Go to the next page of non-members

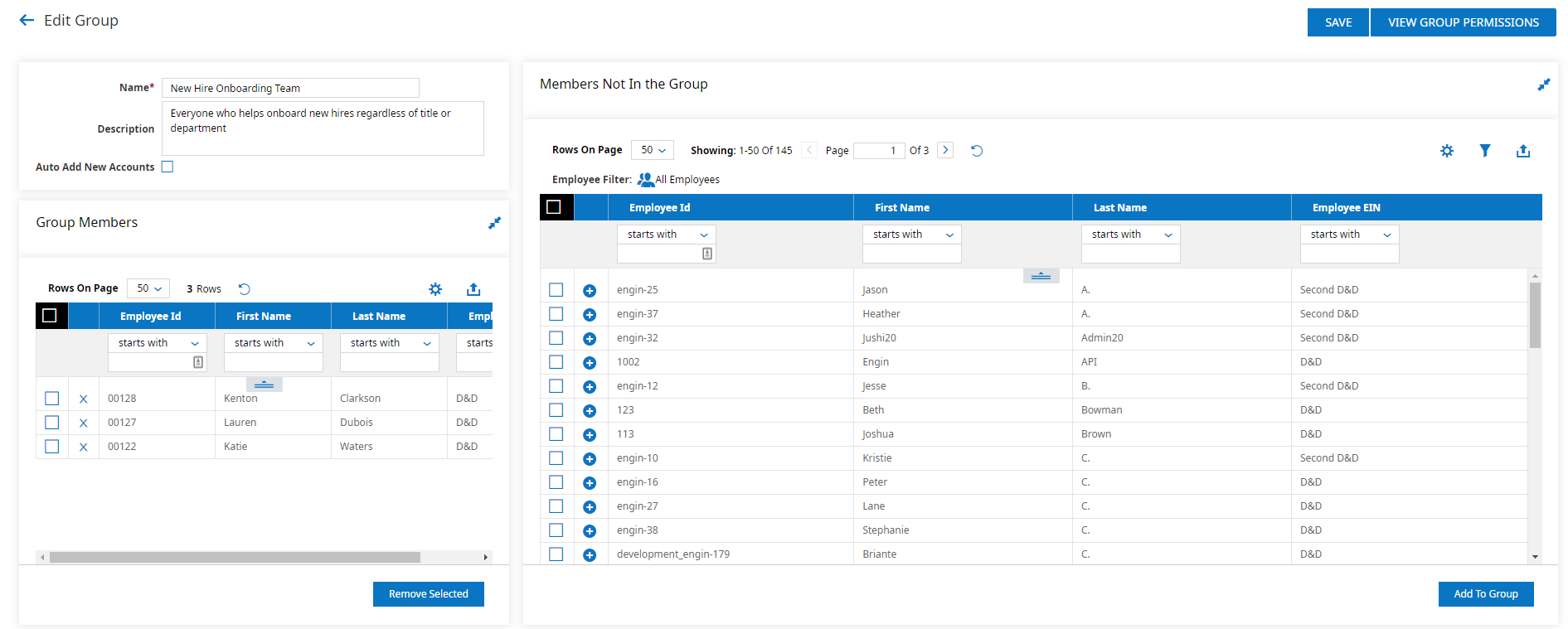click(x=945, y=150)
